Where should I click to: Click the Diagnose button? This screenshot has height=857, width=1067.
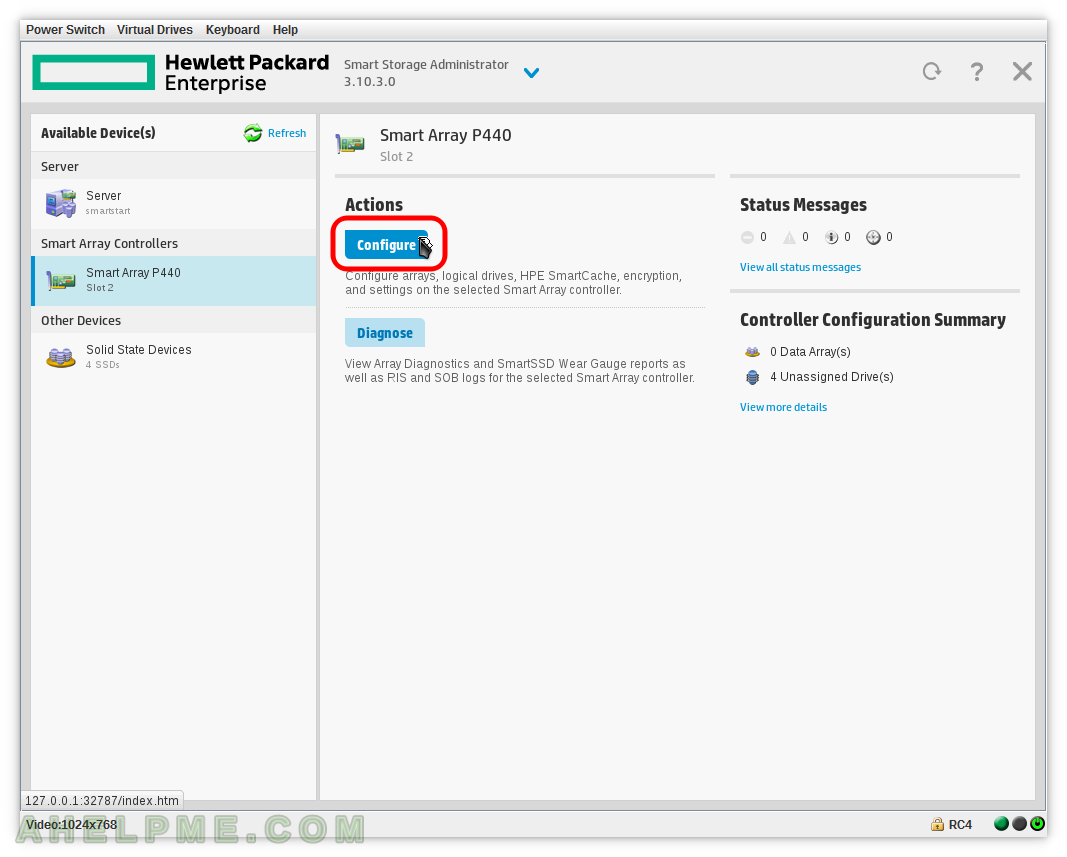pos(384,333)
